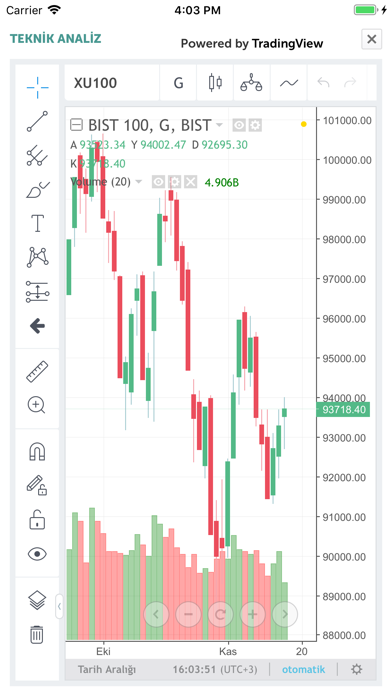Viewport: 392px width, 696px height.
Task: Open the G interval menu
Action: 178,83
